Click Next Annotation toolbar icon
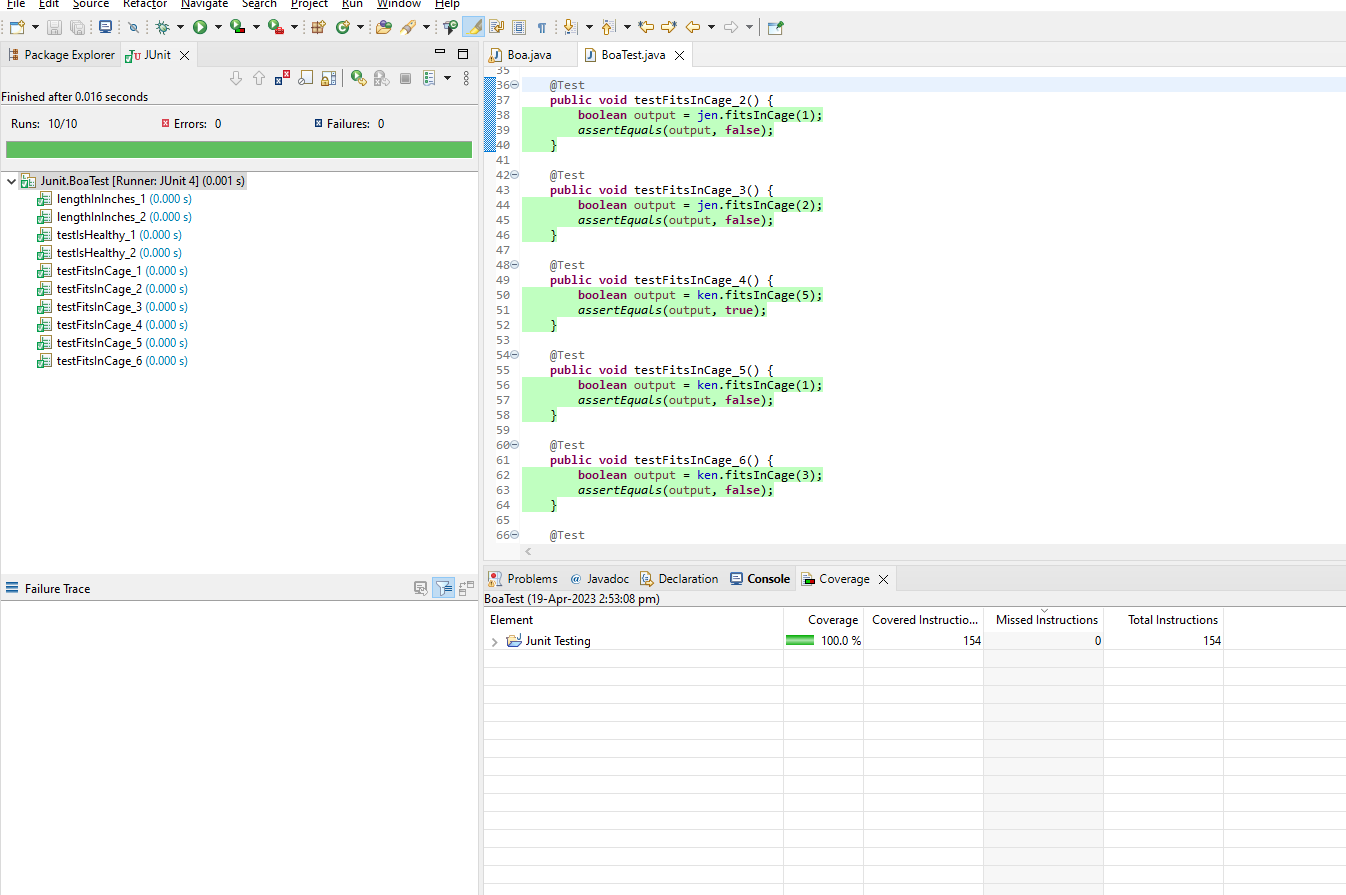 pos(570,27)
